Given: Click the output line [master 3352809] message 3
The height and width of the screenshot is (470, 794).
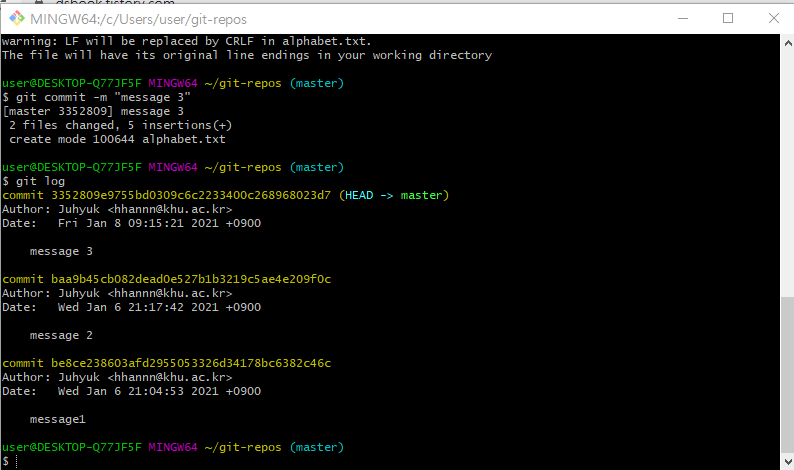Looking at the screenshot, I should coord(93,111).
